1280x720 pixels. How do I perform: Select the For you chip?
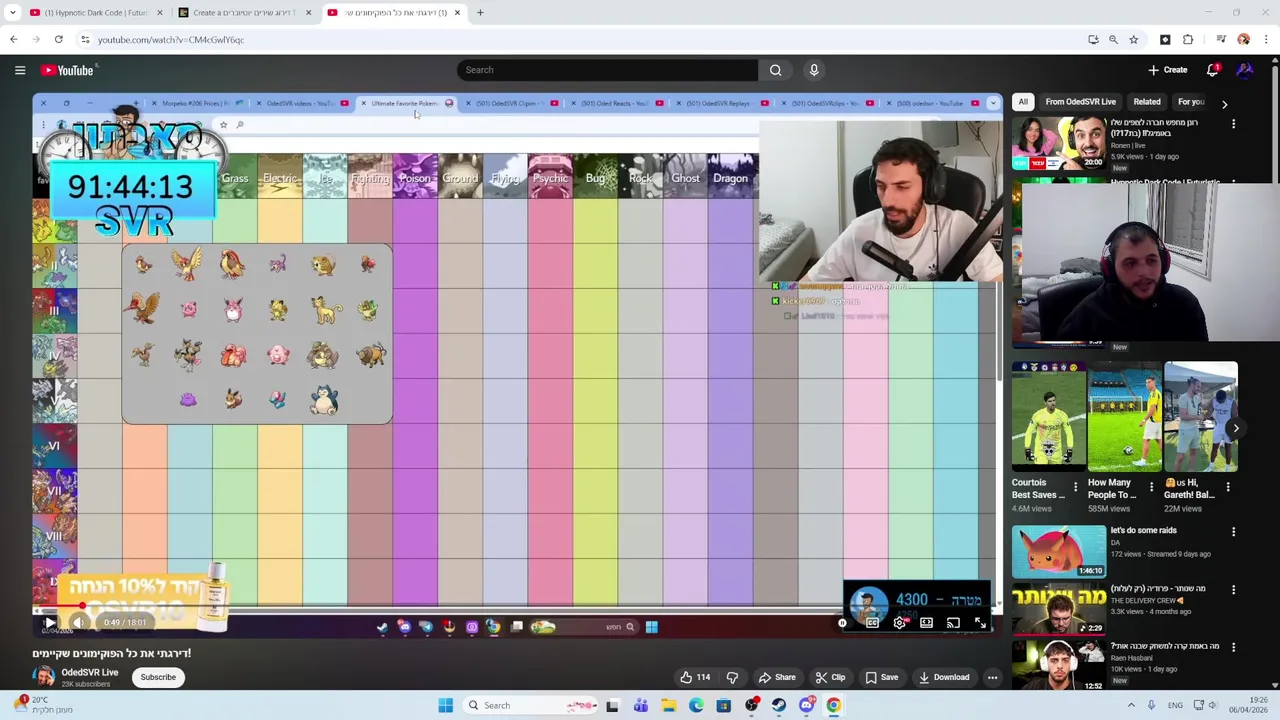(x=1190, y=102)
